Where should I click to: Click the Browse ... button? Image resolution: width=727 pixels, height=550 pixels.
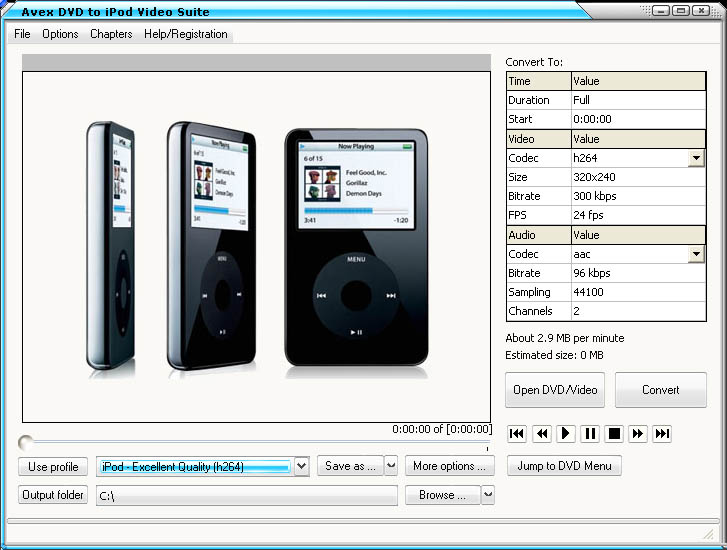click(x=443, y=495)
